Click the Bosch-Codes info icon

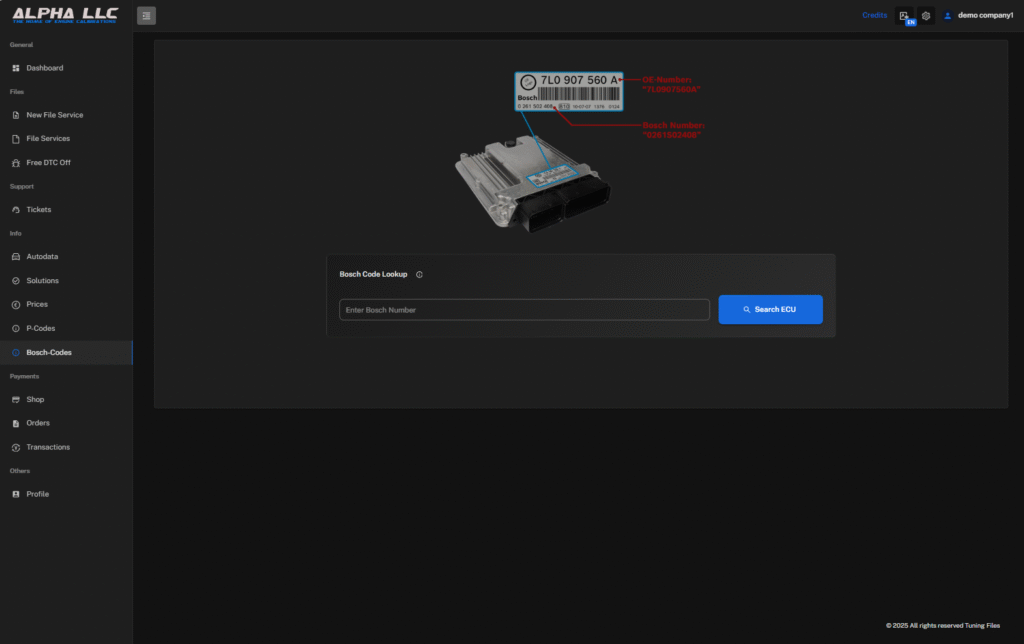[x=16, y=353]
